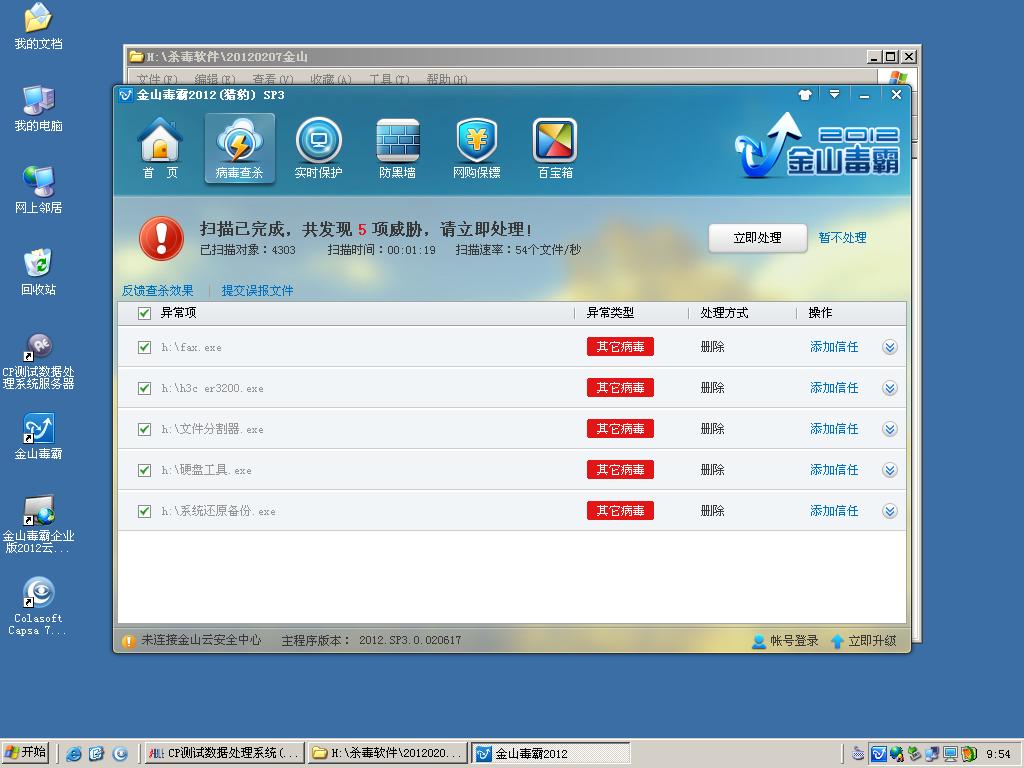Expand details for h:\h3c er3200.exe row
Screen dimensions: 1024x768
coord(889,388)
